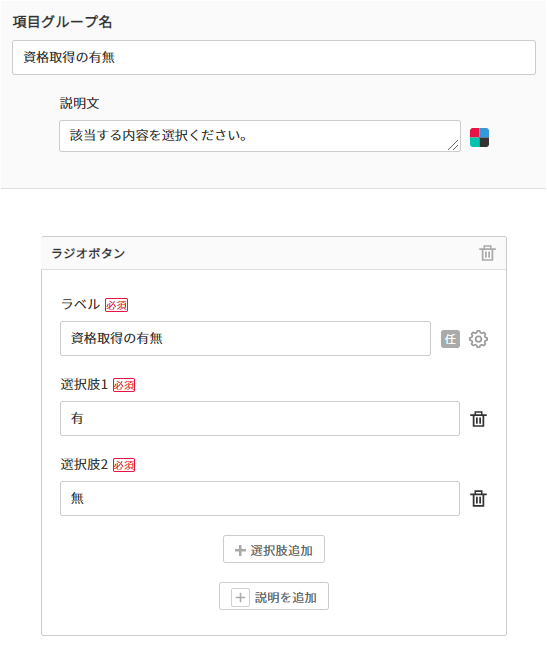Select the 選択肢1 field containing 有

tap(260, 419)
